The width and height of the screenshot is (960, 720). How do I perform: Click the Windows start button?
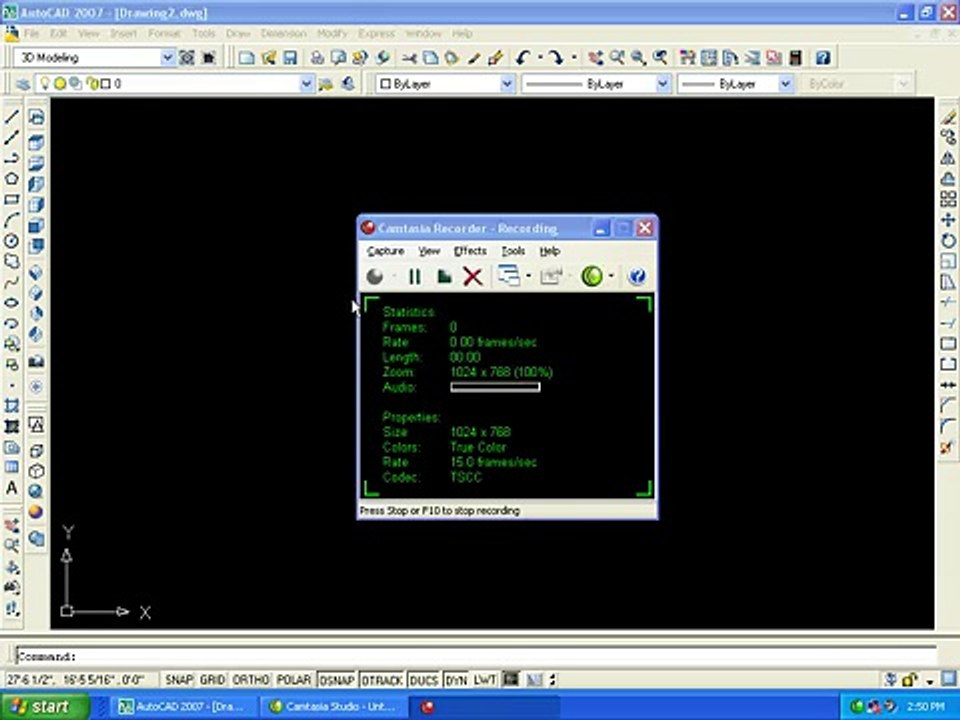[x=45, y=707]
